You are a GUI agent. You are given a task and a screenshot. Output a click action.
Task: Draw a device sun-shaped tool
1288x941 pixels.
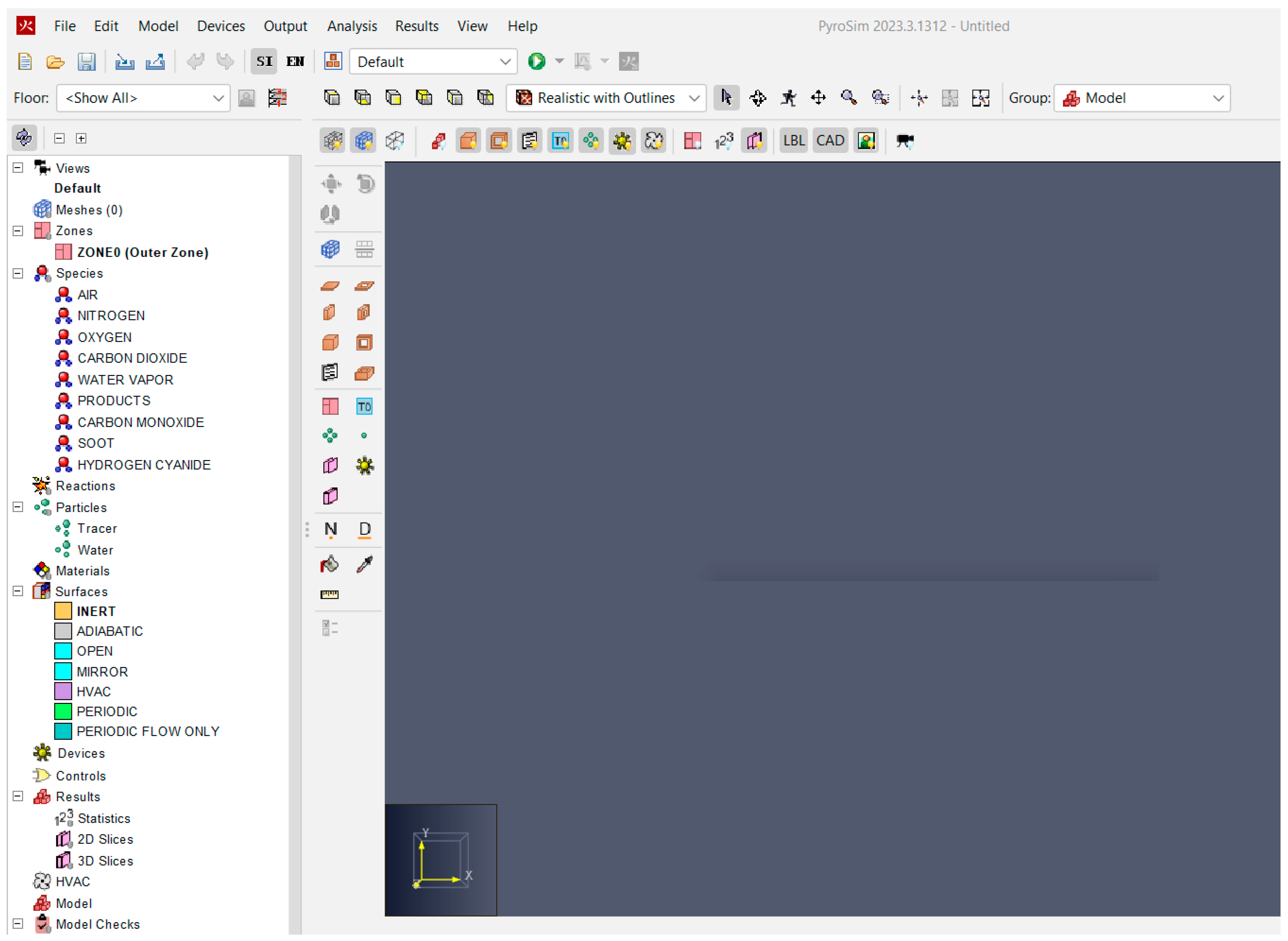coord(365,466)
